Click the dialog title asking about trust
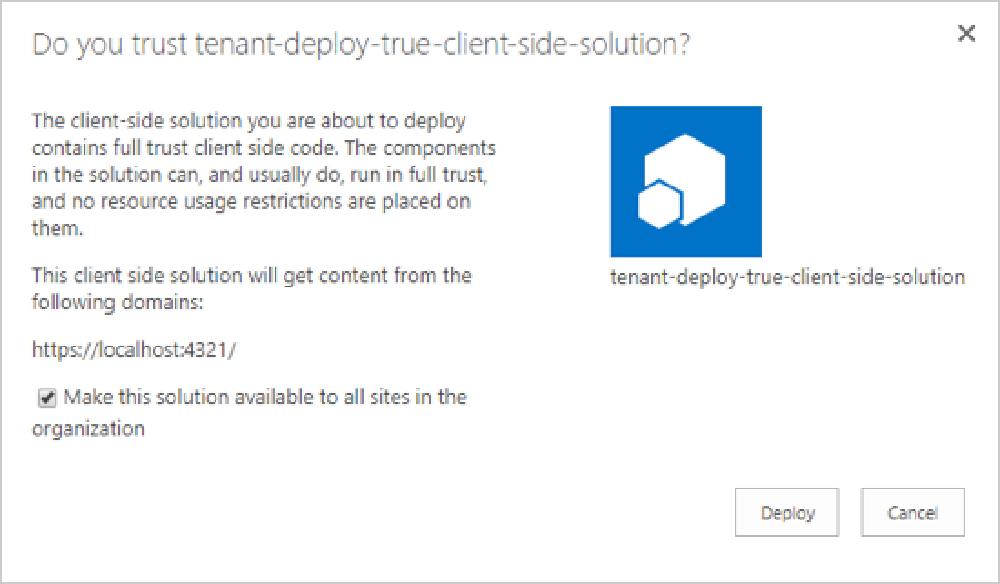The height and width of the screenshot is (584, 1000). (359, 44)
